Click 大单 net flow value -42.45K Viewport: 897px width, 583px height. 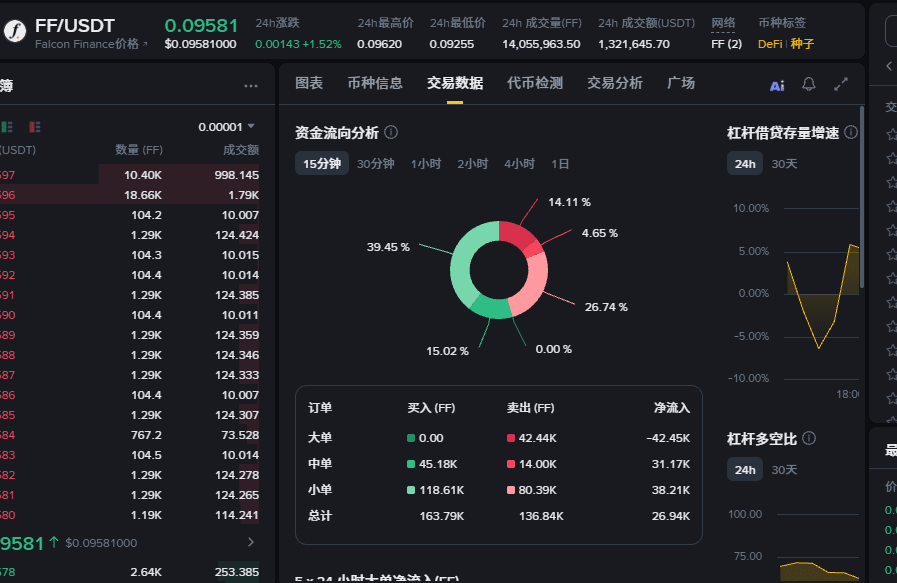(x=668, y=438)
